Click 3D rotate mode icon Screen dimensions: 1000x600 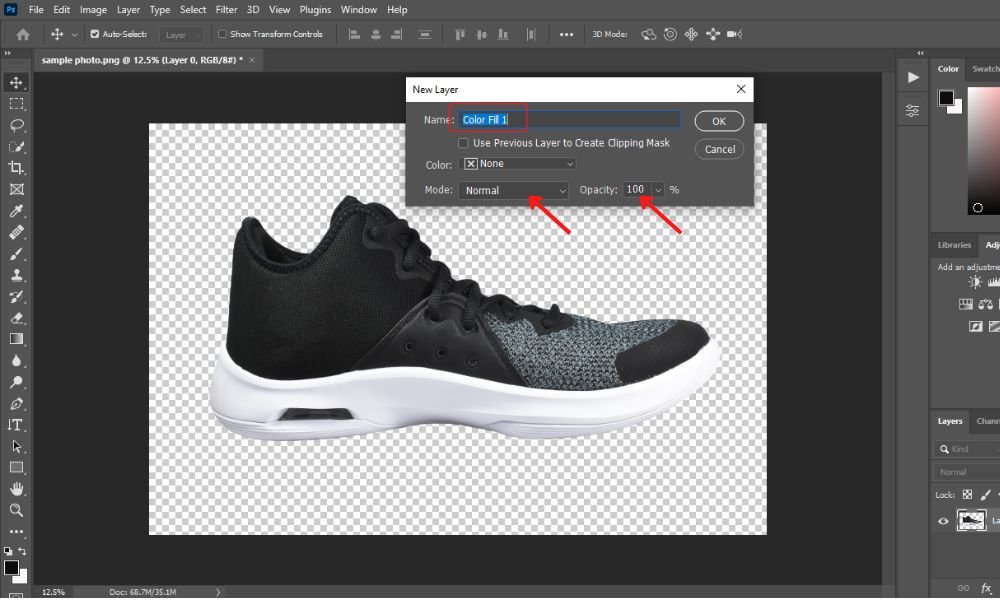[649, 34]
